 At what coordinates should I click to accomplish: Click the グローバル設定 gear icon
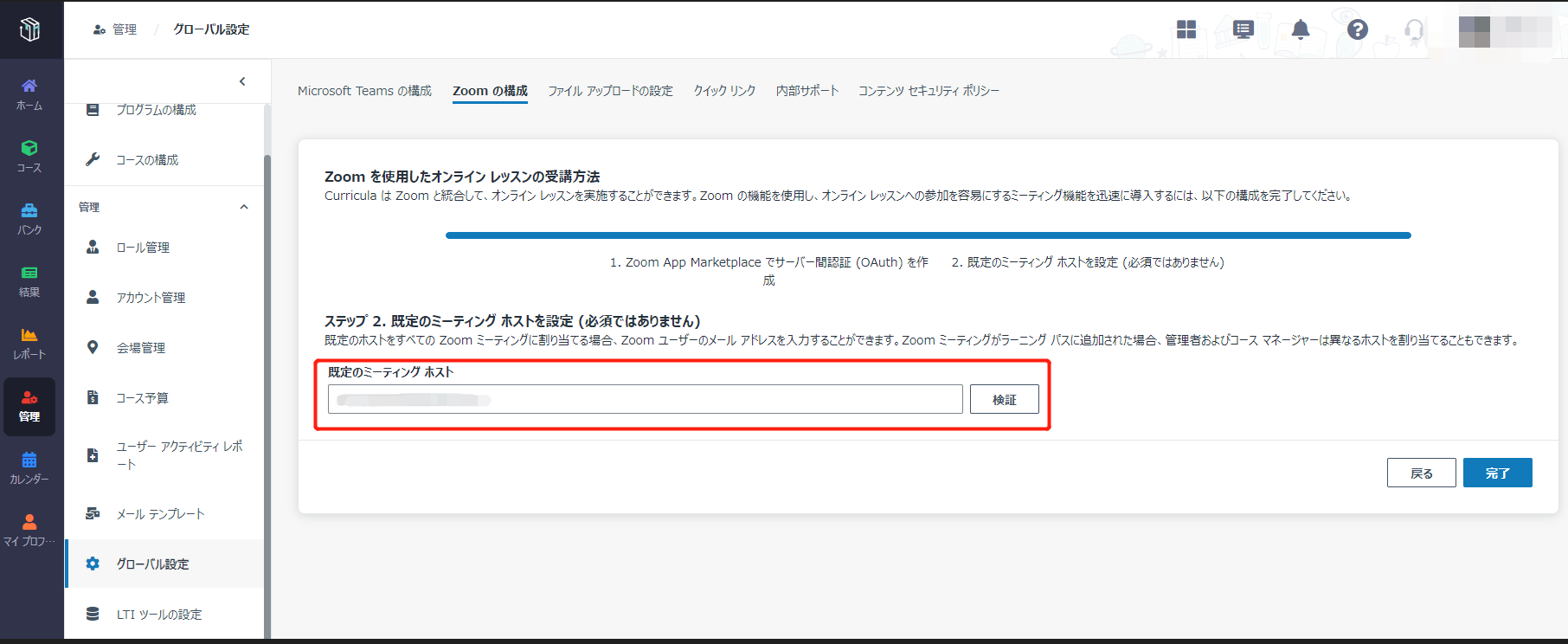click(93, 563)
